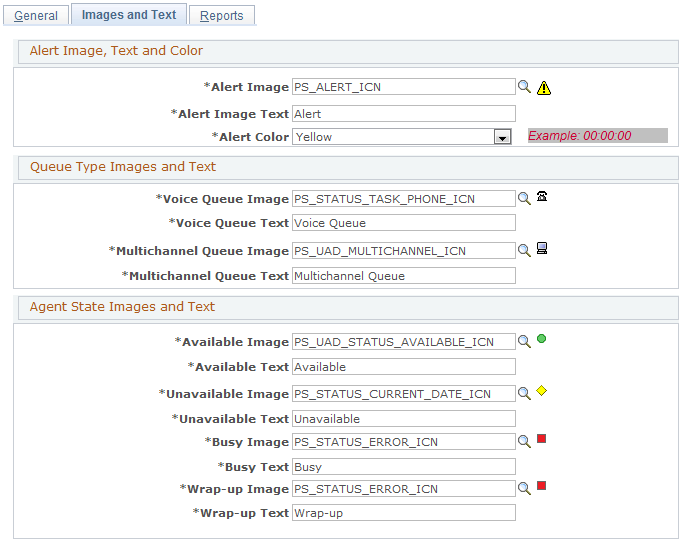Click the Wrap-up Text input field
The image size is (685, 544).
pyautogui.click(x=404, y=513)
